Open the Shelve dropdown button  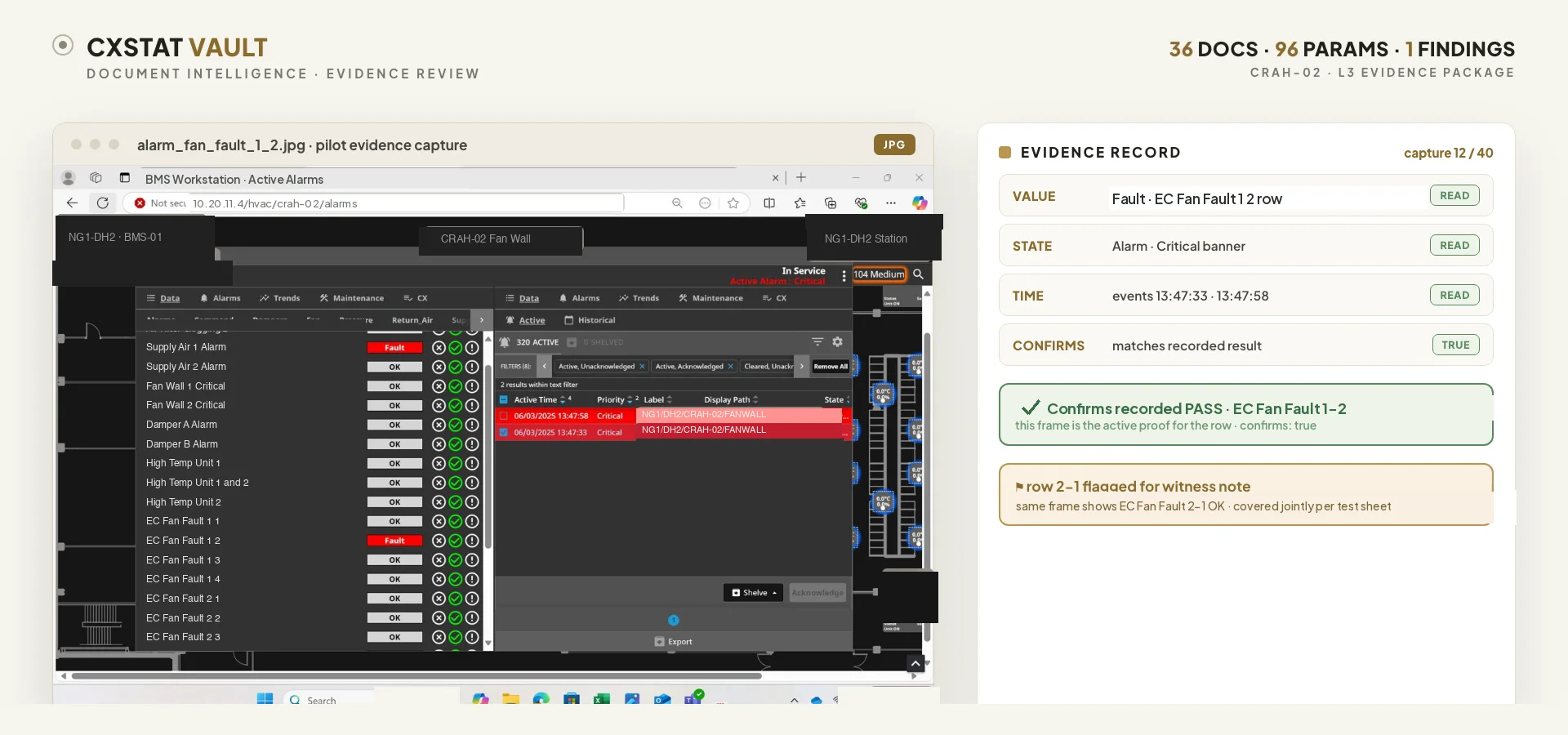pyautogui.click(x=753, y=593)
